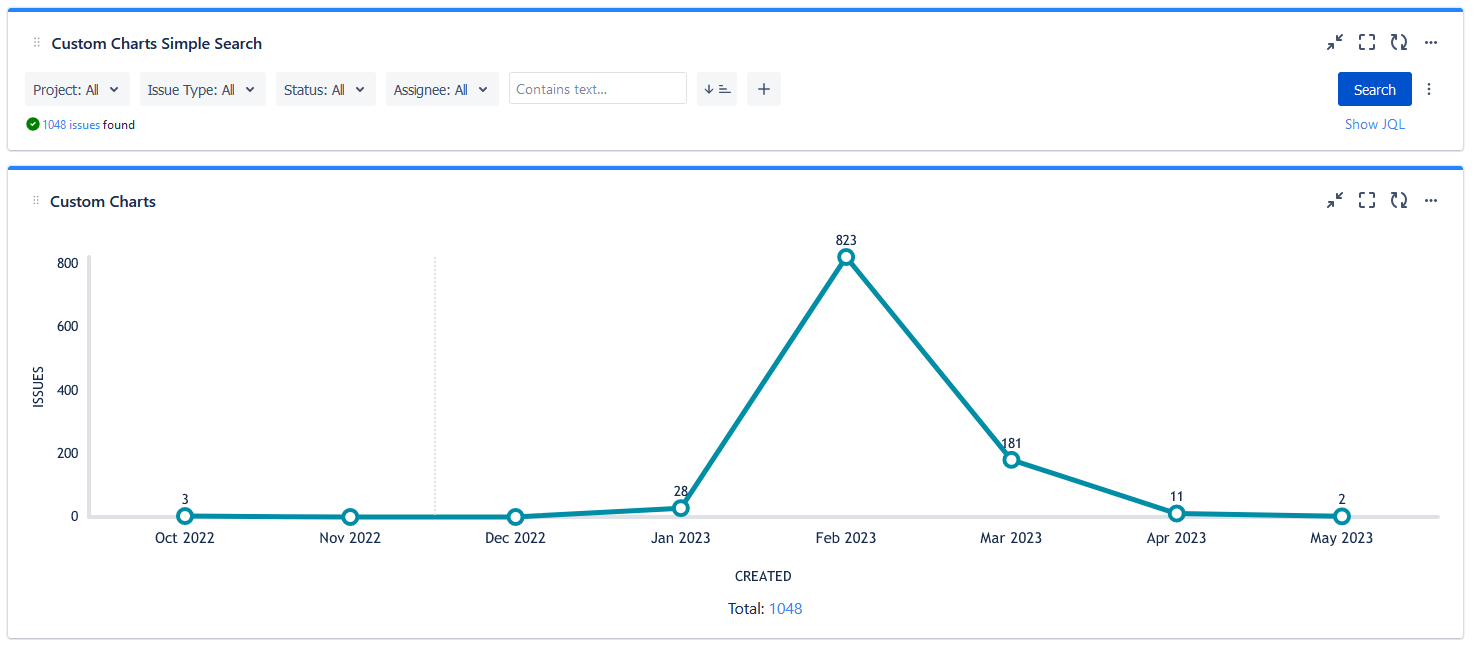Minimize the Custom Charts Simple Search gadget
1474x649 pixels.
pos(1335,42)
